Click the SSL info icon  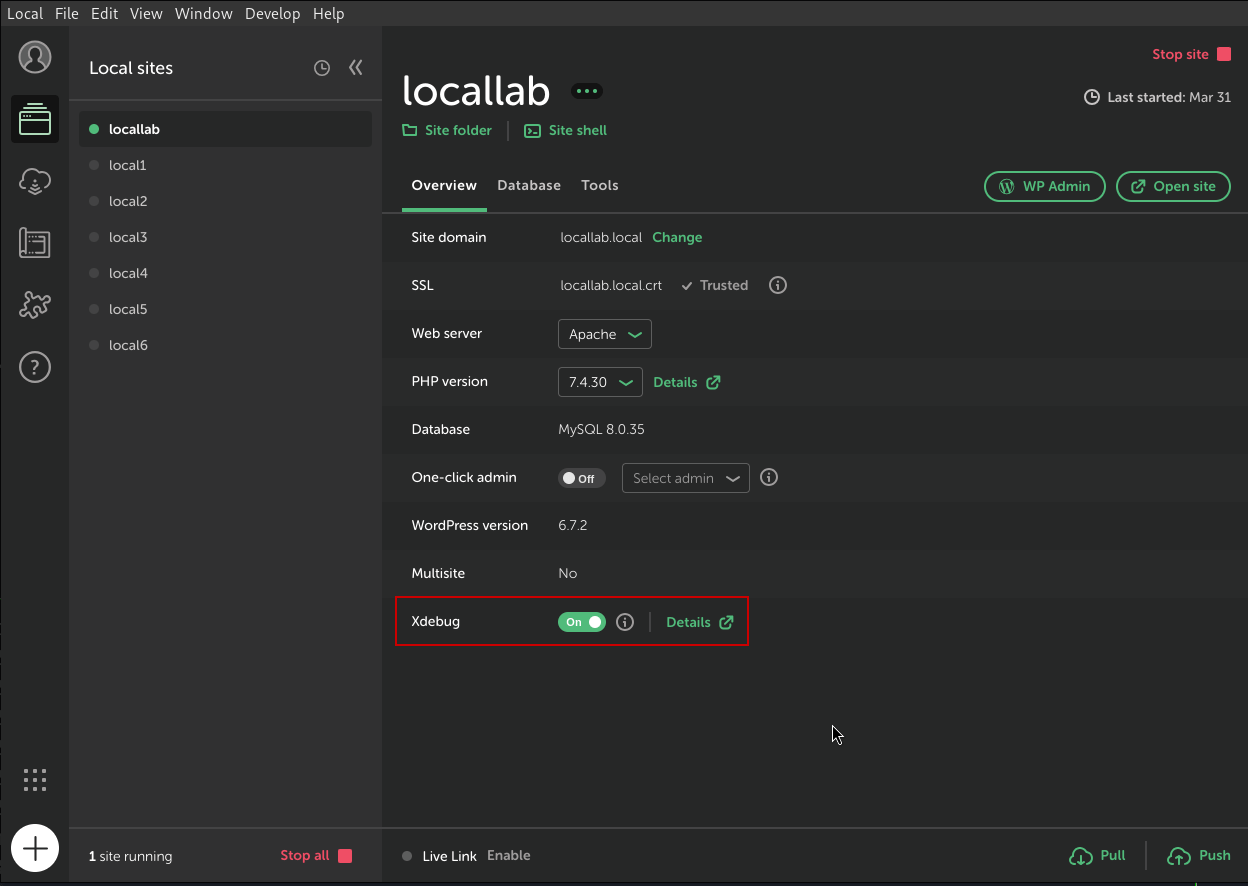(x=778, y=285)
